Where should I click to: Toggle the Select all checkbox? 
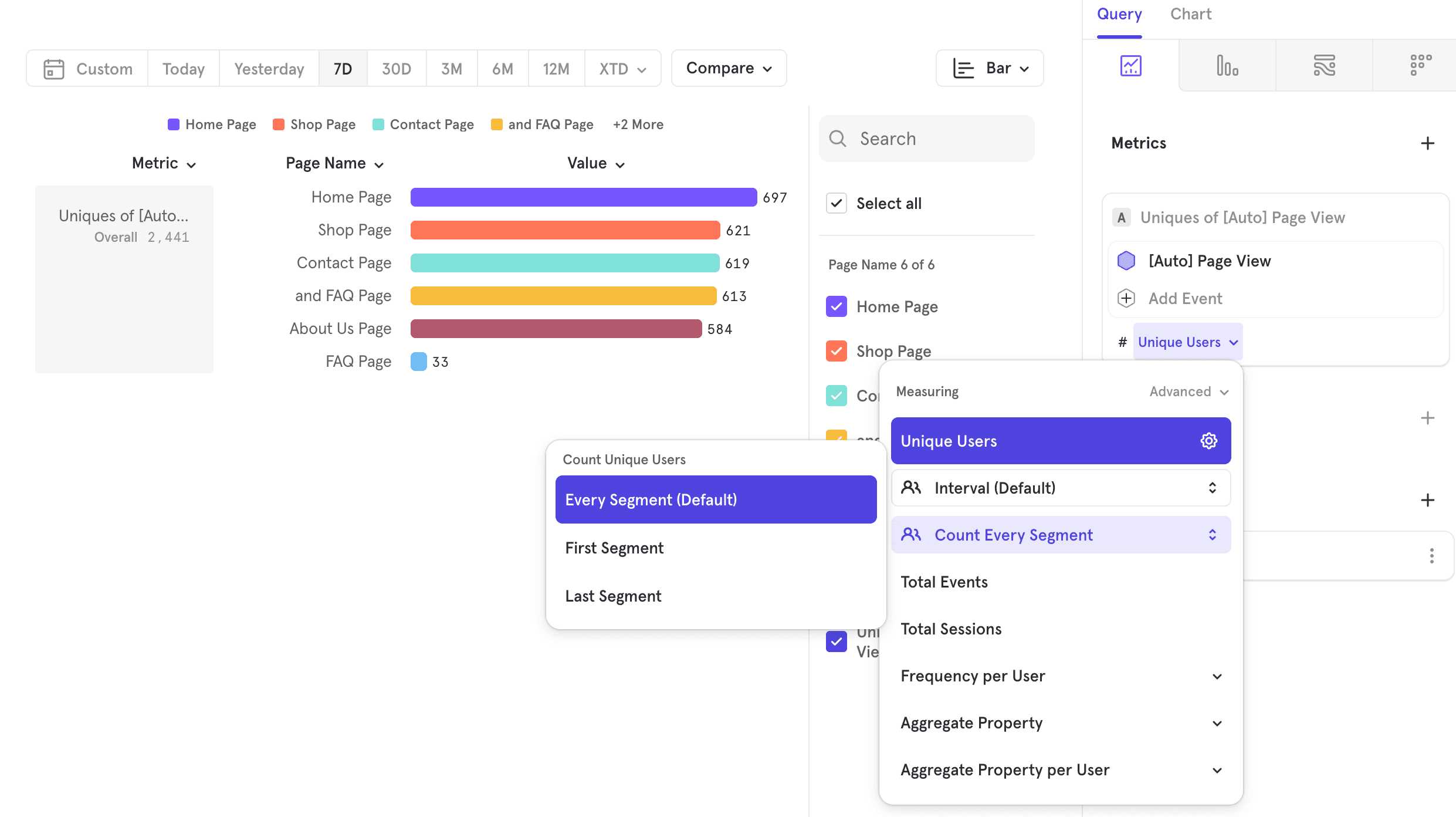(x=836, y=204)
